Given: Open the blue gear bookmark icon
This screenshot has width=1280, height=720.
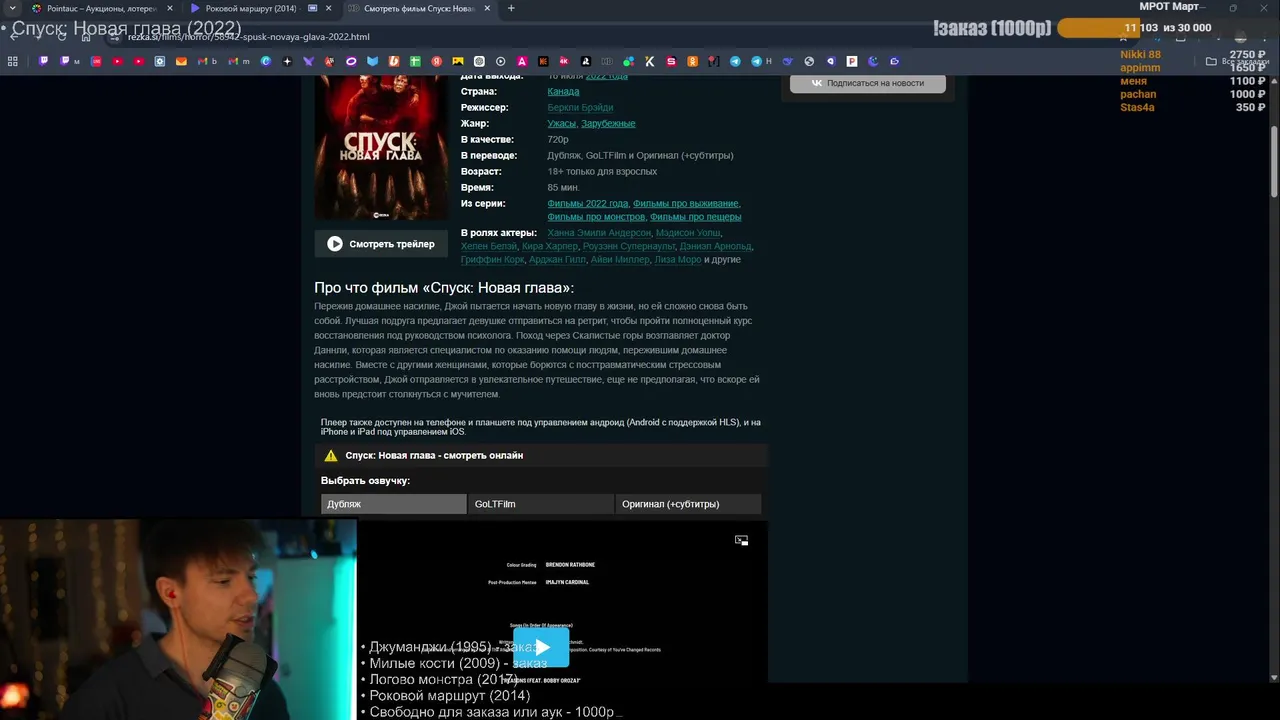Looking at the screenshot, I should [x=160, y=61].
